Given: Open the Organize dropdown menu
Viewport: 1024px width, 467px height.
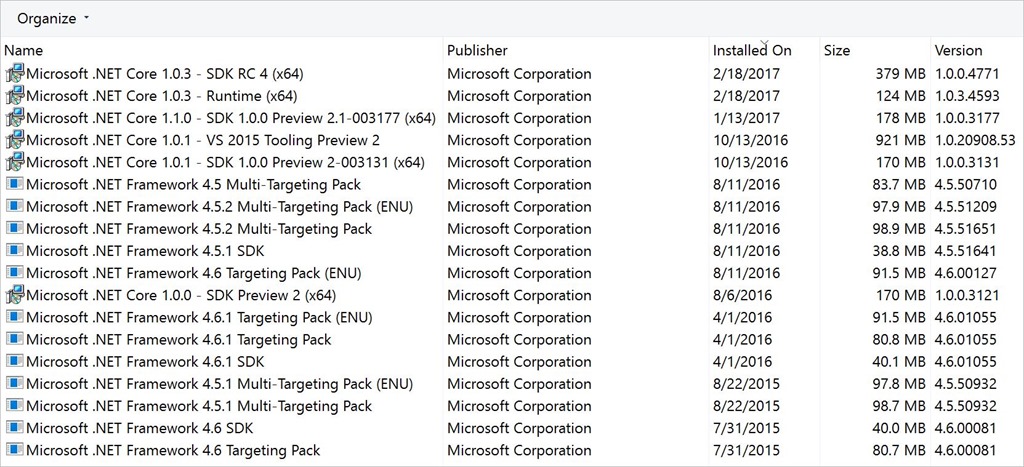Looking at the screenshot, I should 53,18.
